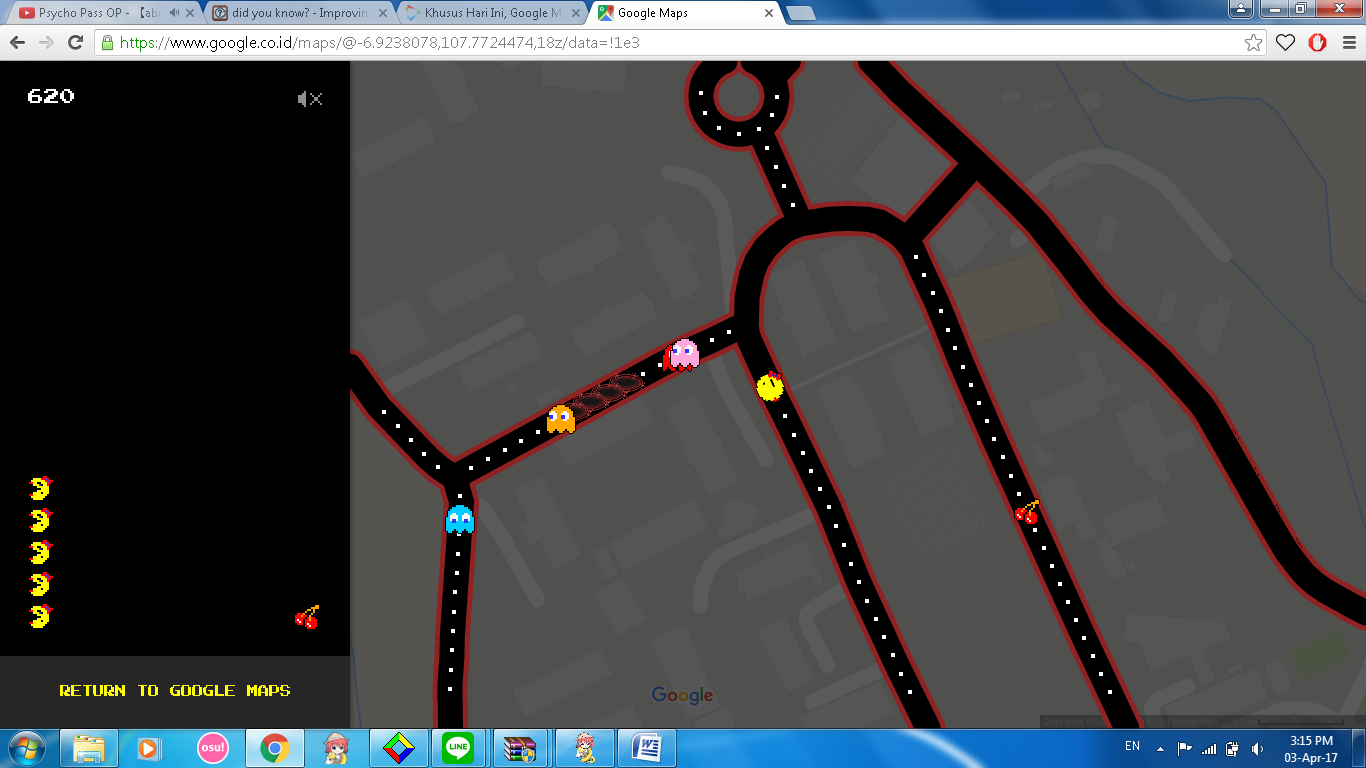Open the Chrome hamburger menu

[x=1347, y=43]
